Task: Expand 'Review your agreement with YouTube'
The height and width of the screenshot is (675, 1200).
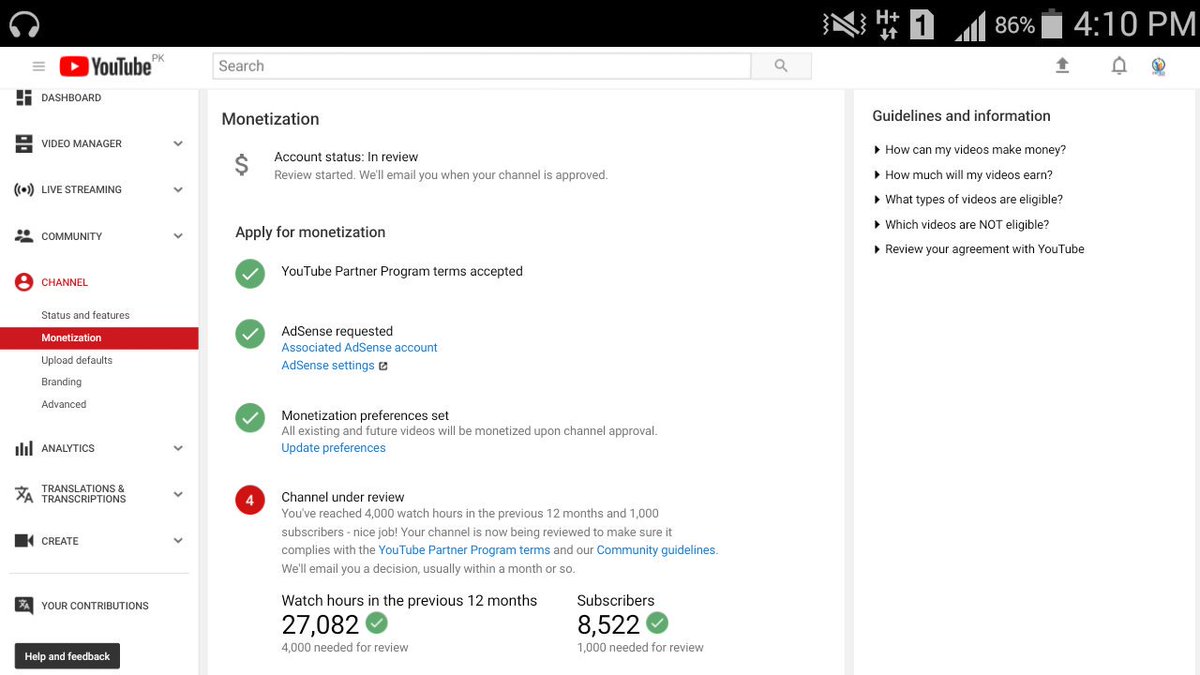Action: click(979, 250)
